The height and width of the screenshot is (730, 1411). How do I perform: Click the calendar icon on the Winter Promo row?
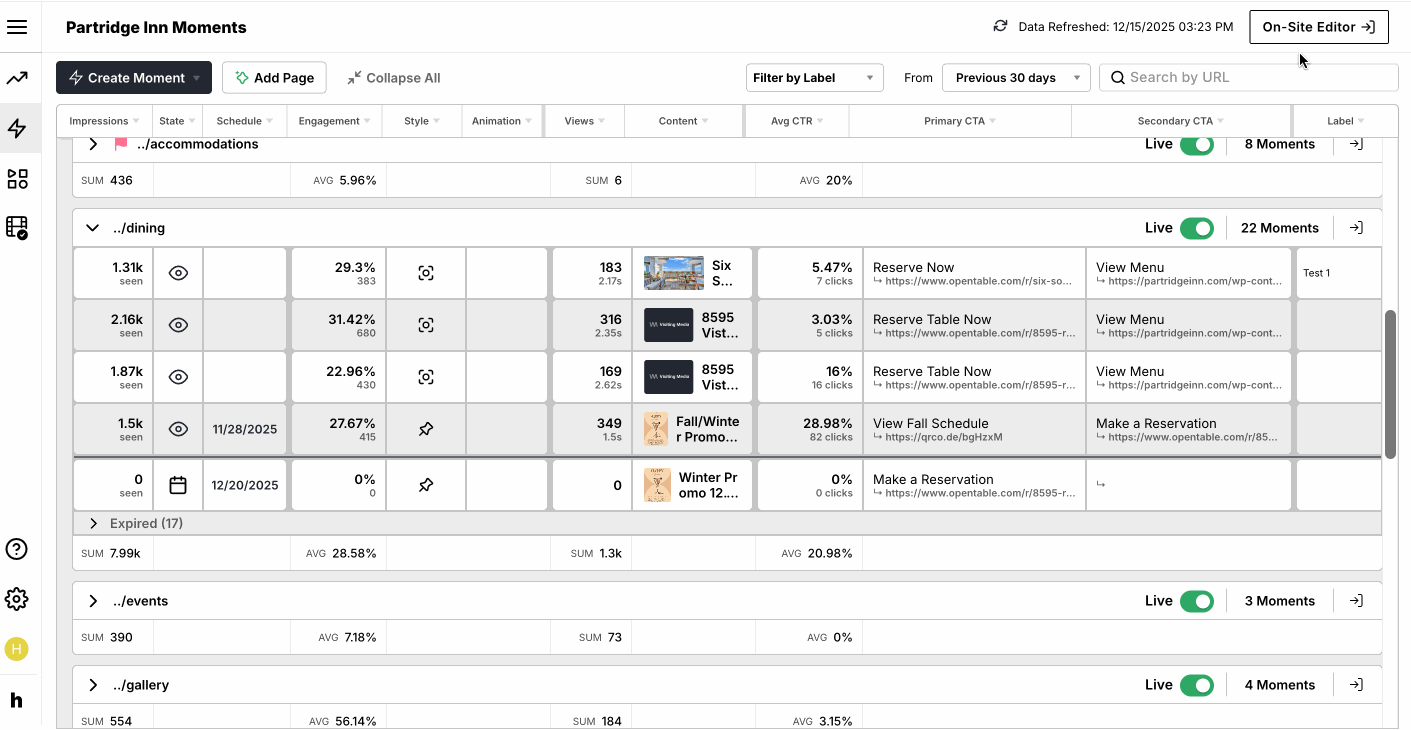177,484
